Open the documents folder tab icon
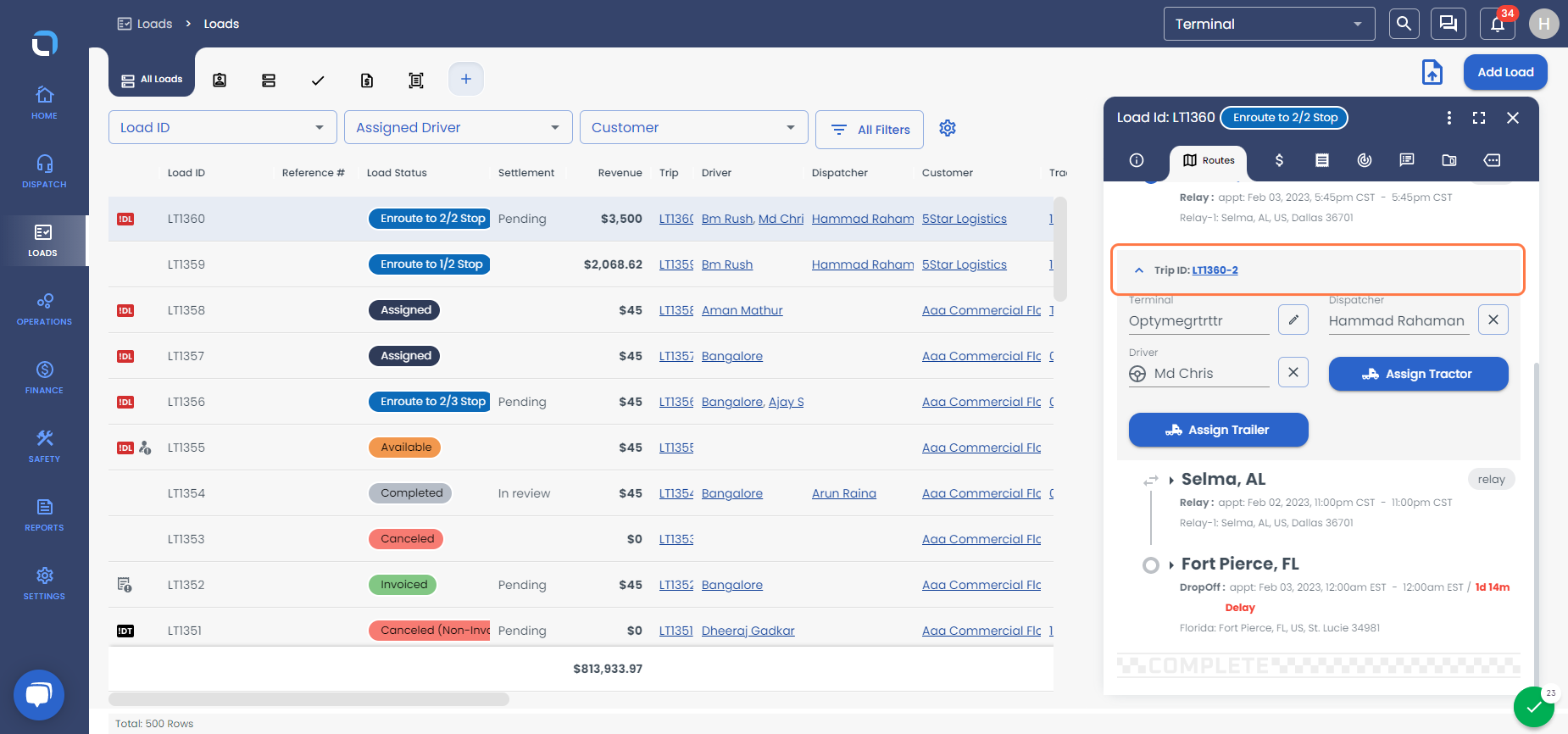Screen dimensions: 1568x734 [1449, 160]
